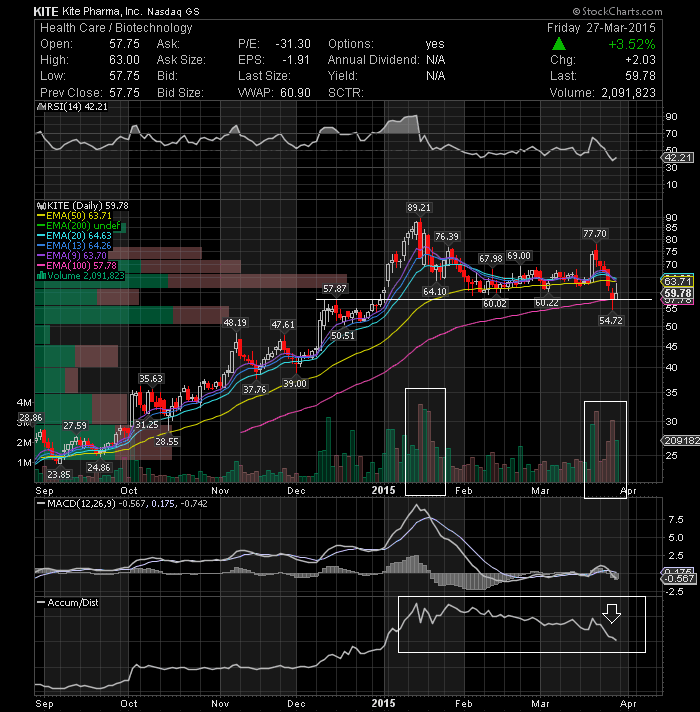Click the EPS value -1.91
Image resolution: width=700 pixels, height=712 pixels.
coord(296,60)
